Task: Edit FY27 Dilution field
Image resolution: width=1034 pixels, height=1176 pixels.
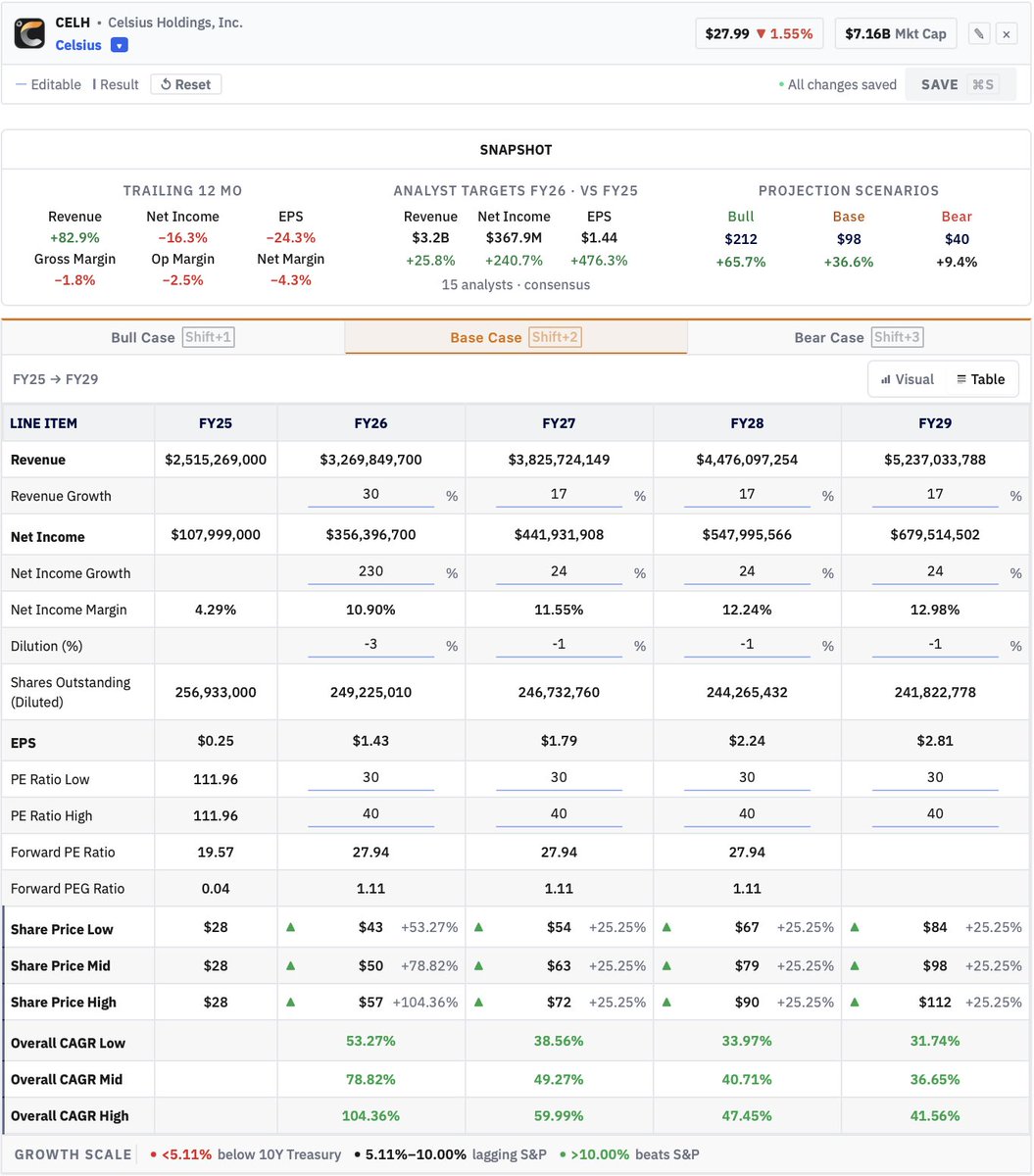Action: point(559,645)
